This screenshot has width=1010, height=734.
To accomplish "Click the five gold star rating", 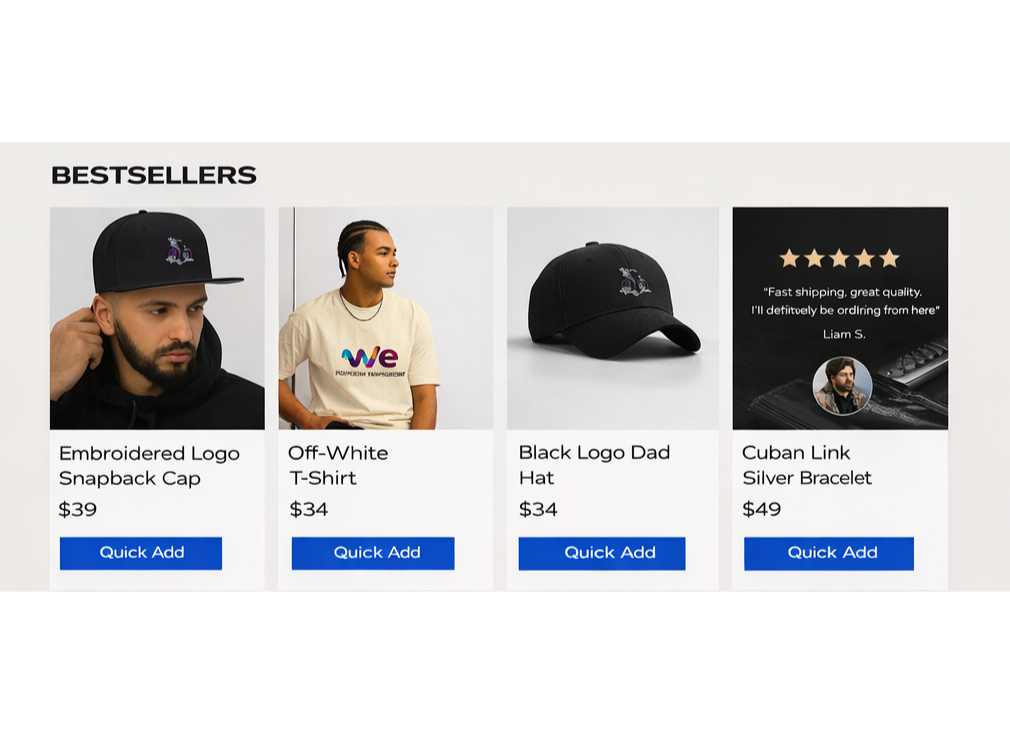I will click(x=840, y=258).
